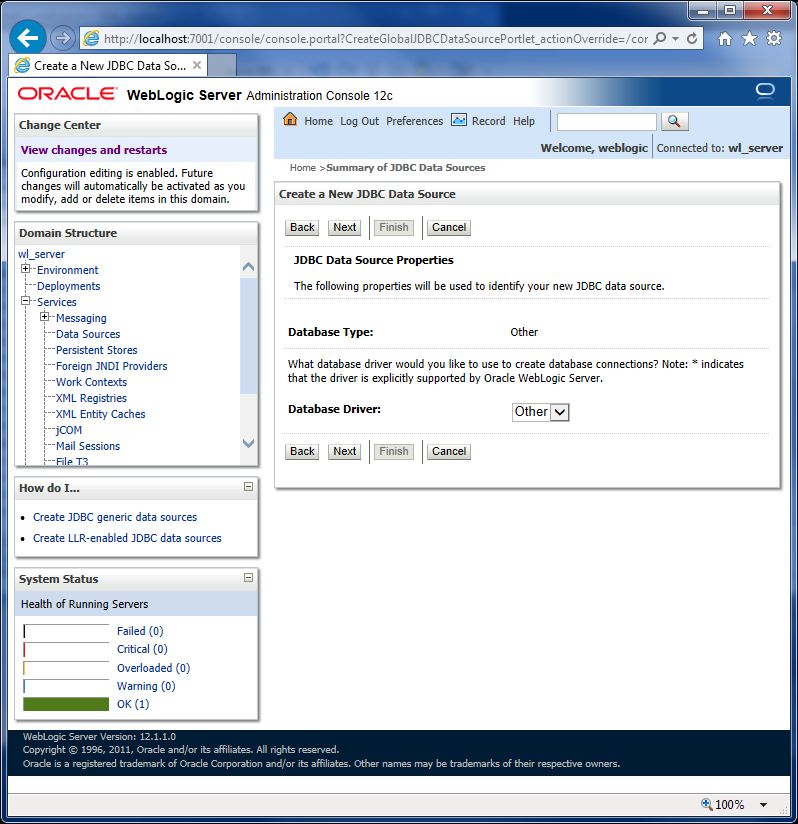Click the top Back button
This screenshot has width=798, height=824.
tap(302, 228)
